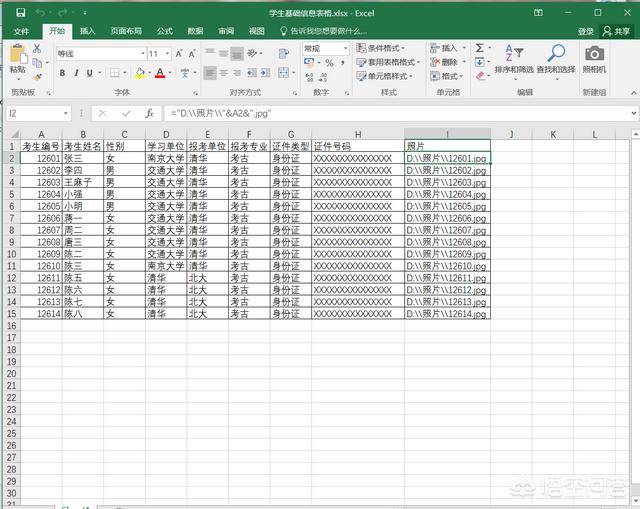Open font color dropdown arrow
The width and height of the screenshot is (640, 509).
[x=170, y=73]
